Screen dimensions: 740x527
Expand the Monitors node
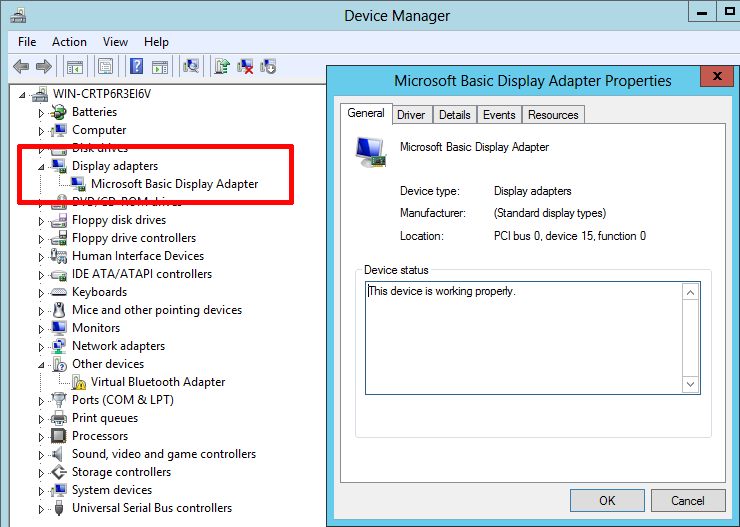point(41,329)
